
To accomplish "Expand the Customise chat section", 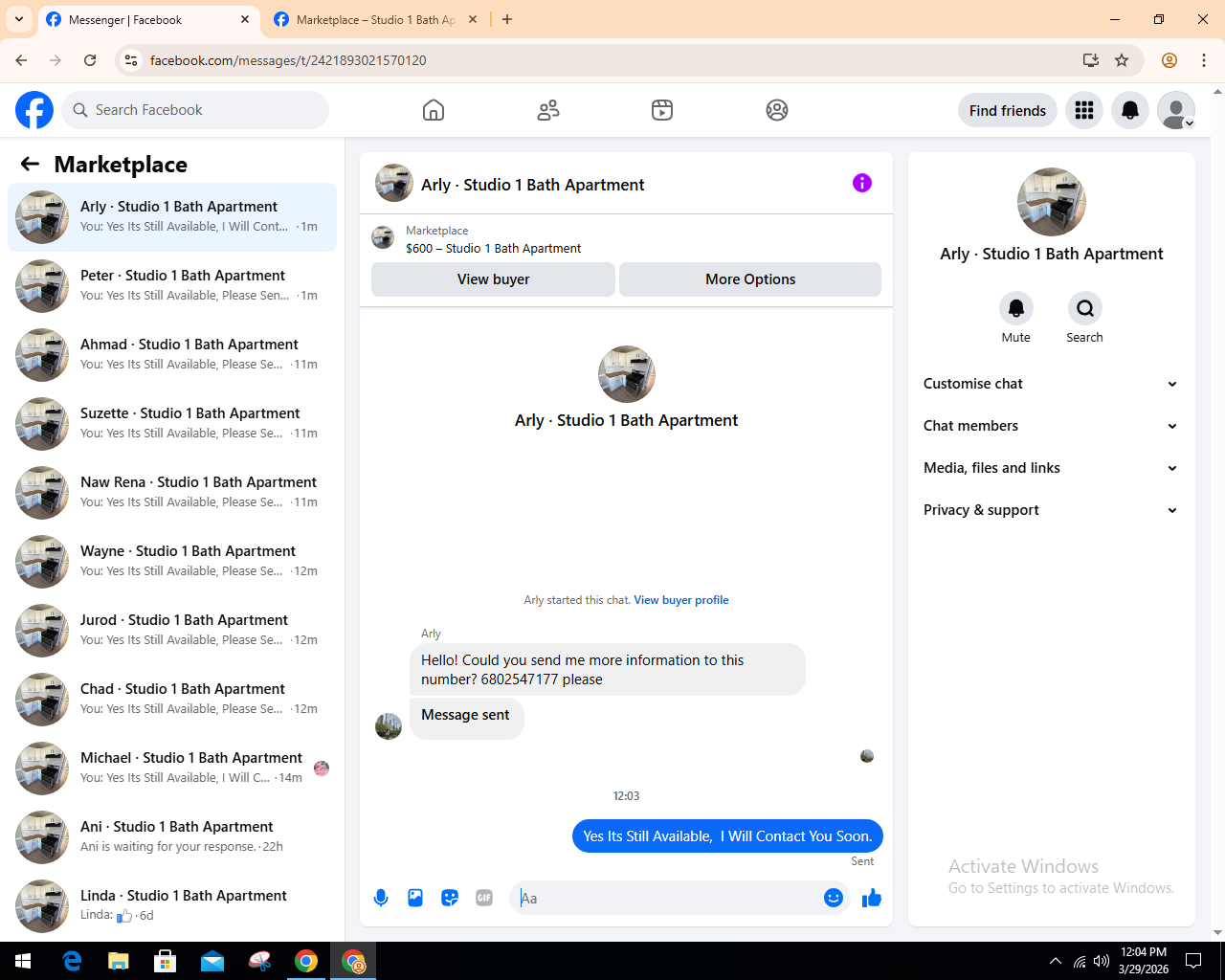I will click(x=1052, y=384).
